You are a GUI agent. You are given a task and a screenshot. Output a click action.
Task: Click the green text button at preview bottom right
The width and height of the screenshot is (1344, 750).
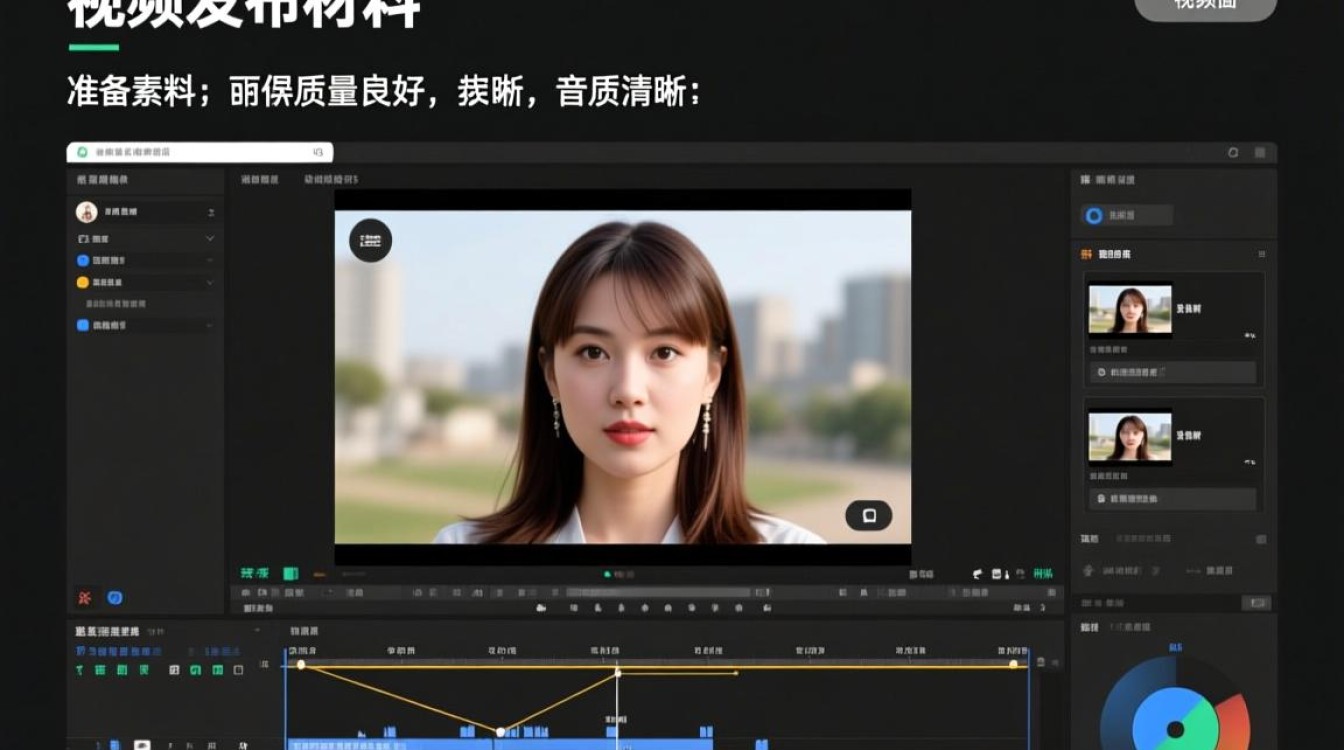1043,574
